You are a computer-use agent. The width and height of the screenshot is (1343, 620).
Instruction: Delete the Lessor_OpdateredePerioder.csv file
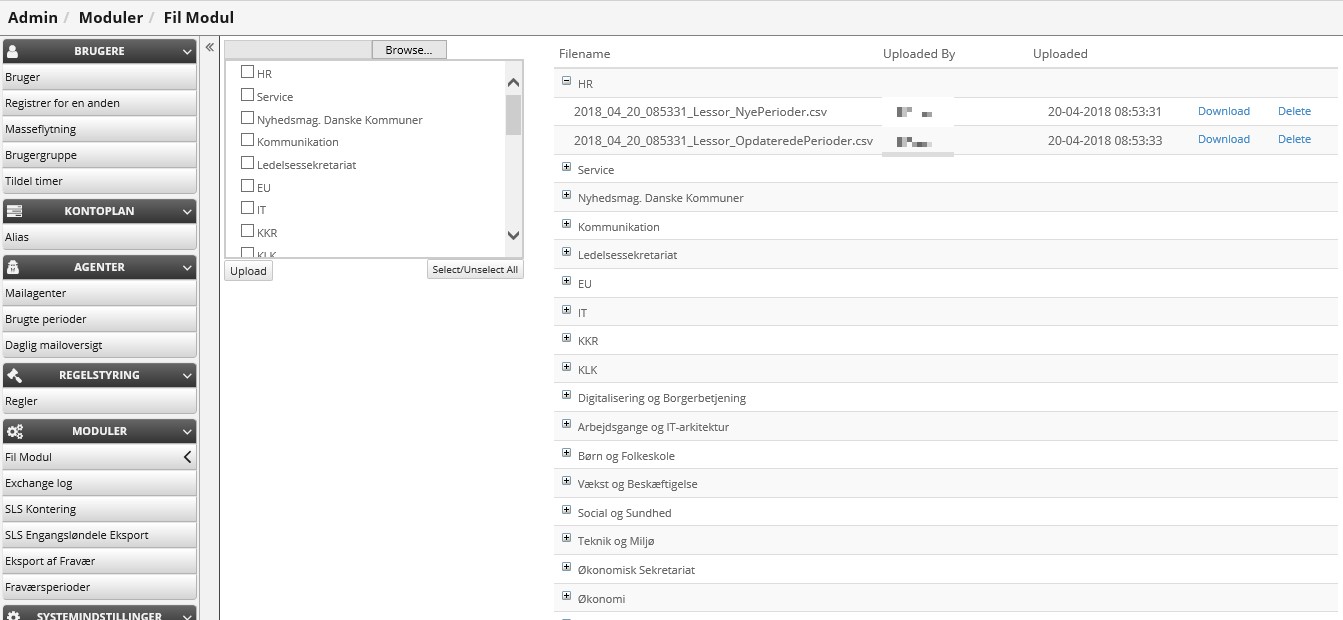coord(1294,139)
